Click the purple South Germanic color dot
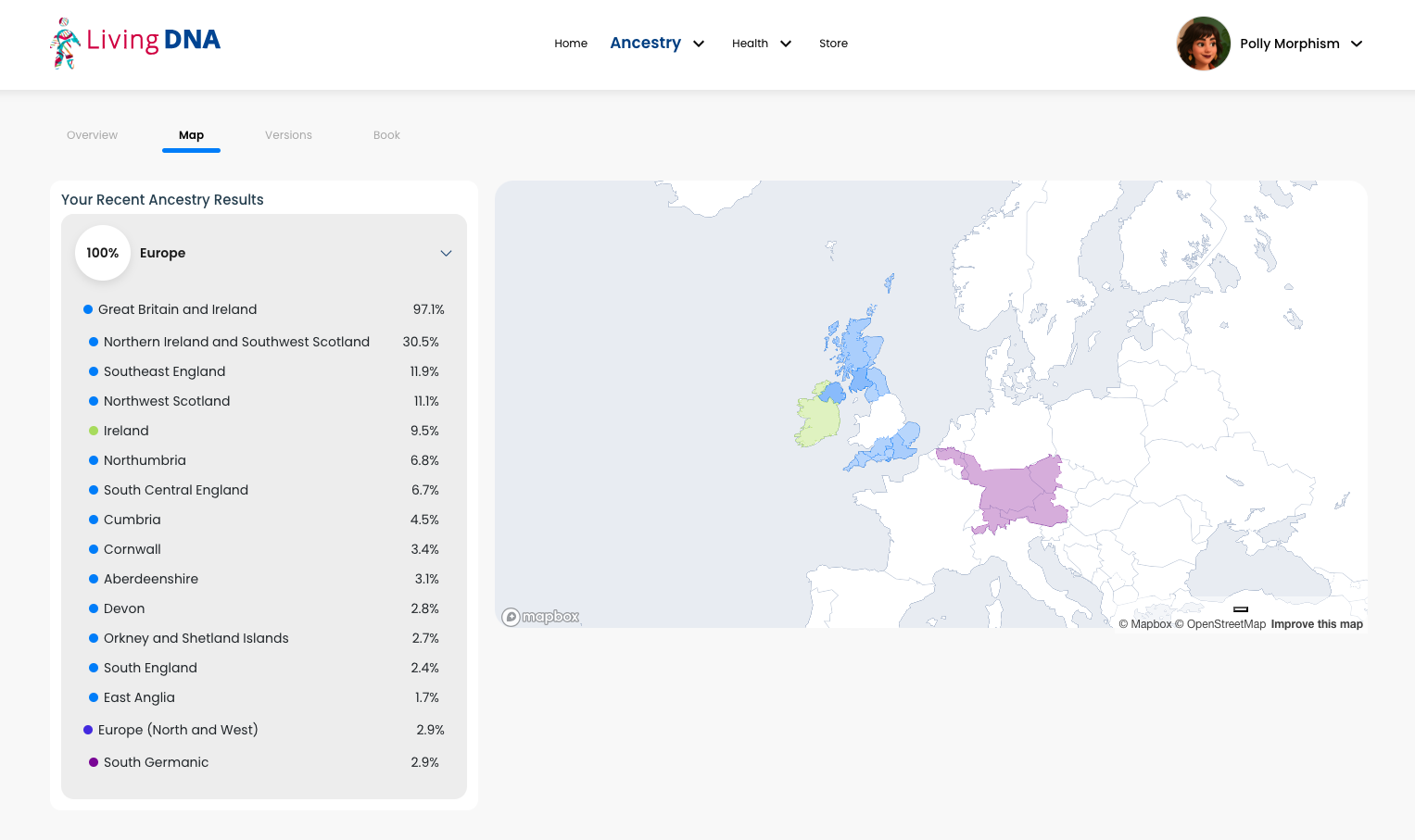This screenshot has width=1415, height=840. coord(94,762)
